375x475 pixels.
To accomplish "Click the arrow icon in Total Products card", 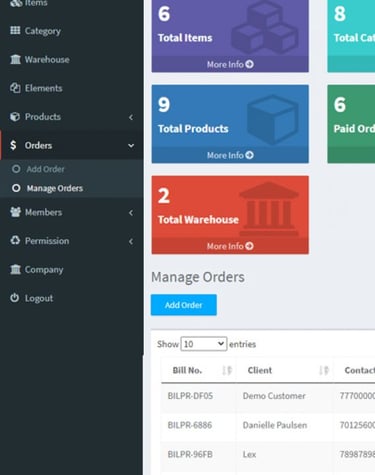I will coord(249,155).
